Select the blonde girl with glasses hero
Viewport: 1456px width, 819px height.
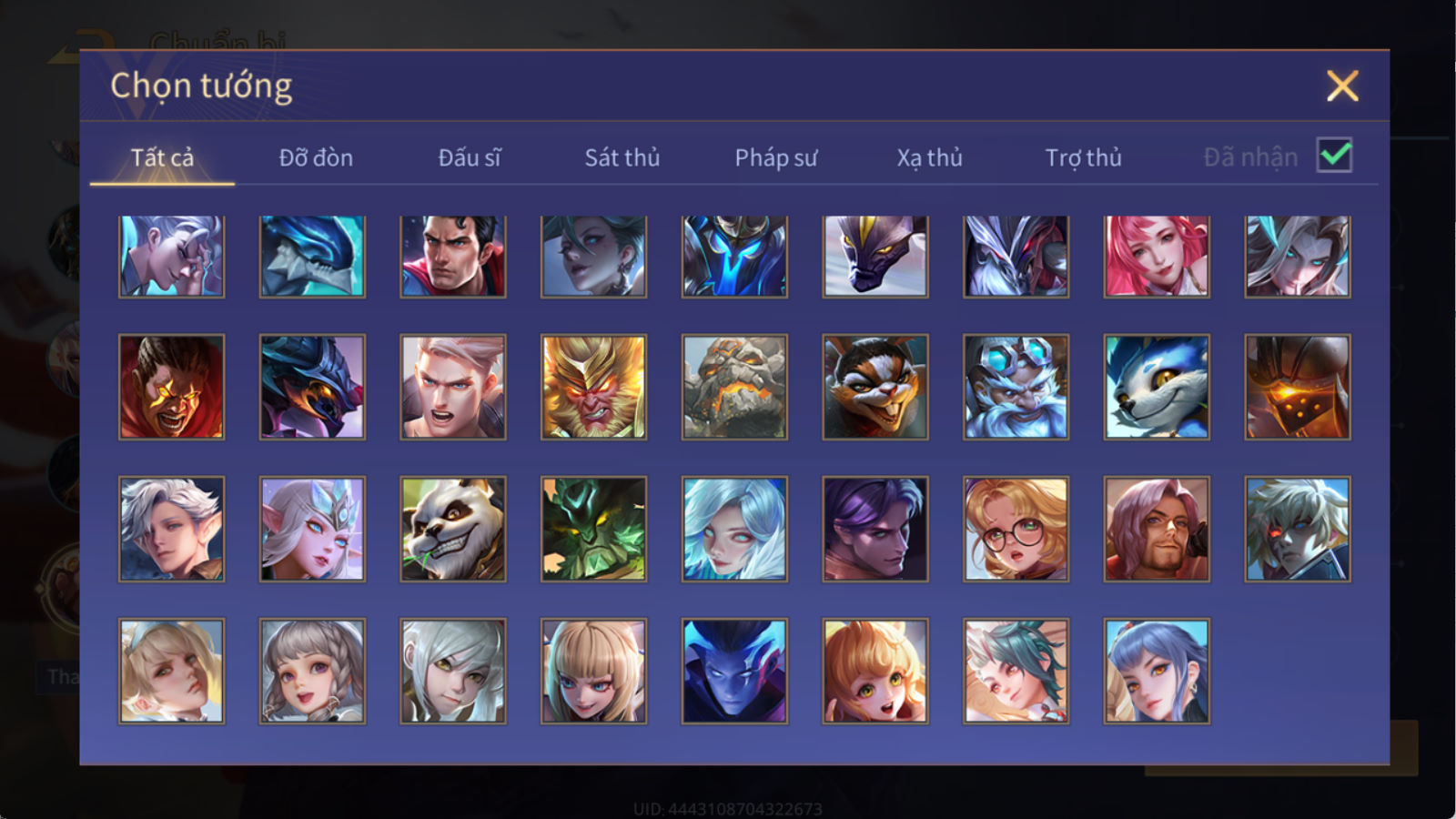click(x=1016, y=529)
